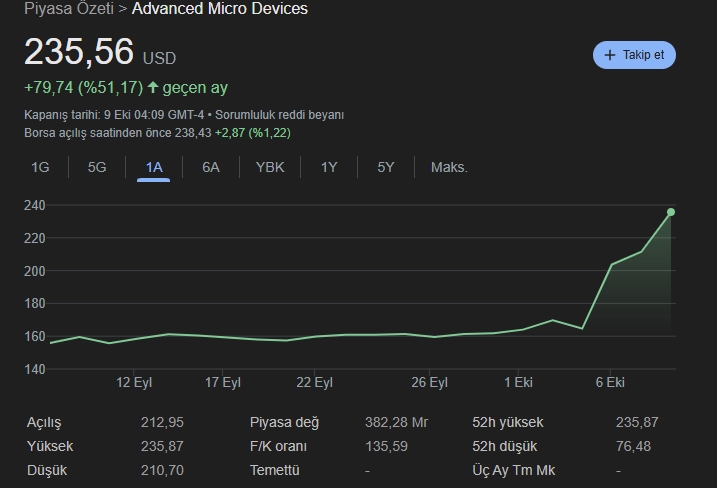Switch to YBK year-to-date tab
Image resolution: width=717 pixels, height=488 pixels.
270,167
